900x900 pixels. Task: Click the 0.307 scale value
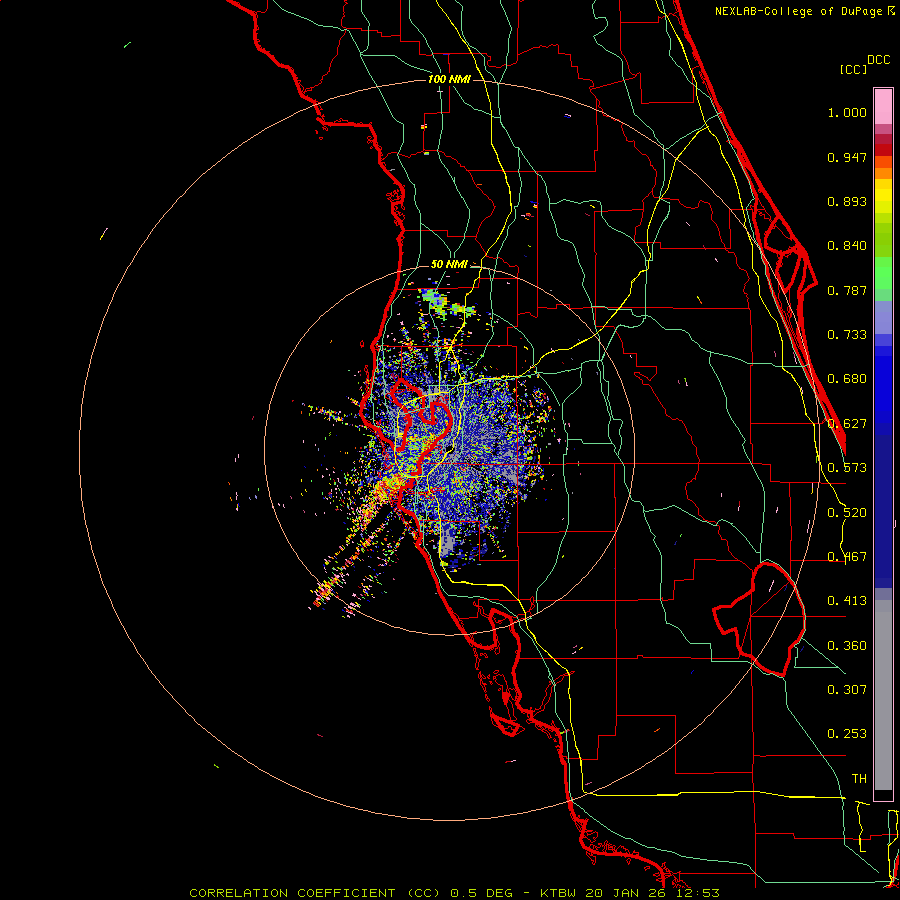(x=847, y=689)
